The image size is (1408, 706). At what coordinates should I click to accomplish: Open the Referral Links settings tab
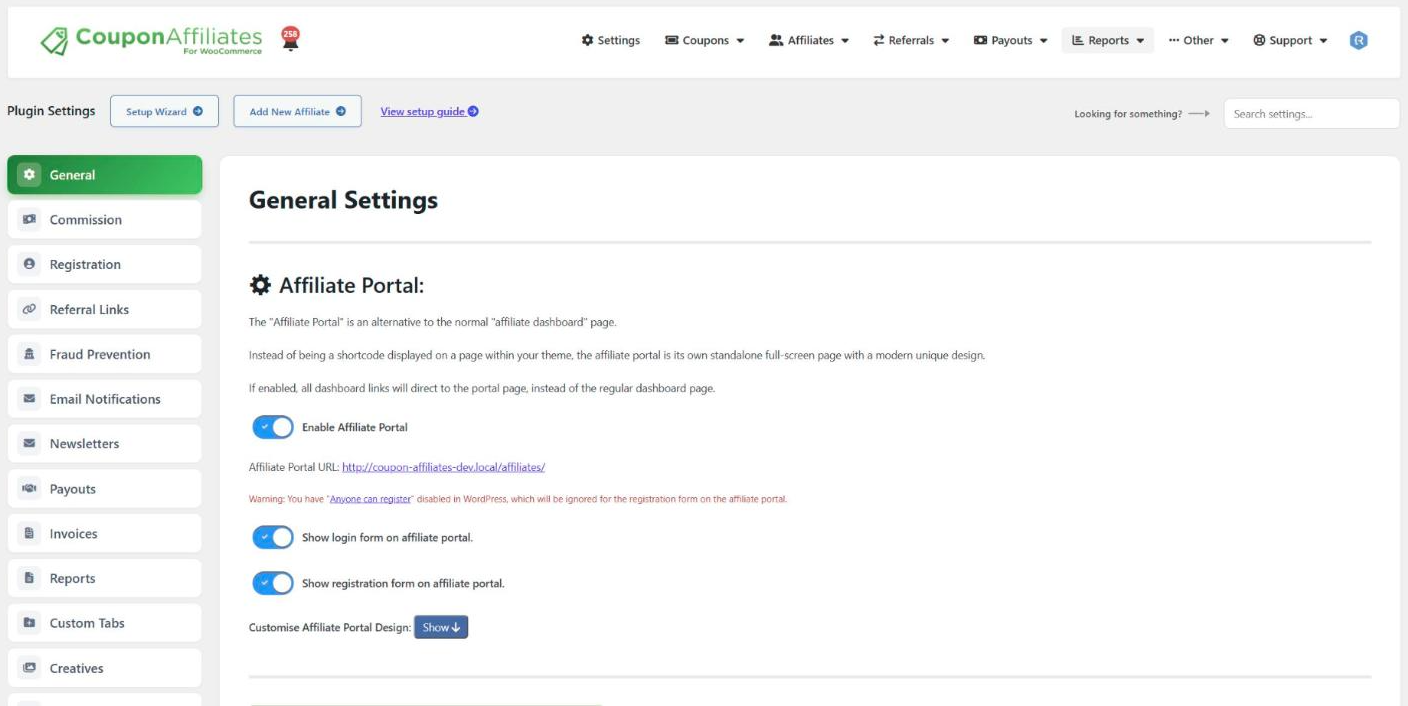point(105,309)
